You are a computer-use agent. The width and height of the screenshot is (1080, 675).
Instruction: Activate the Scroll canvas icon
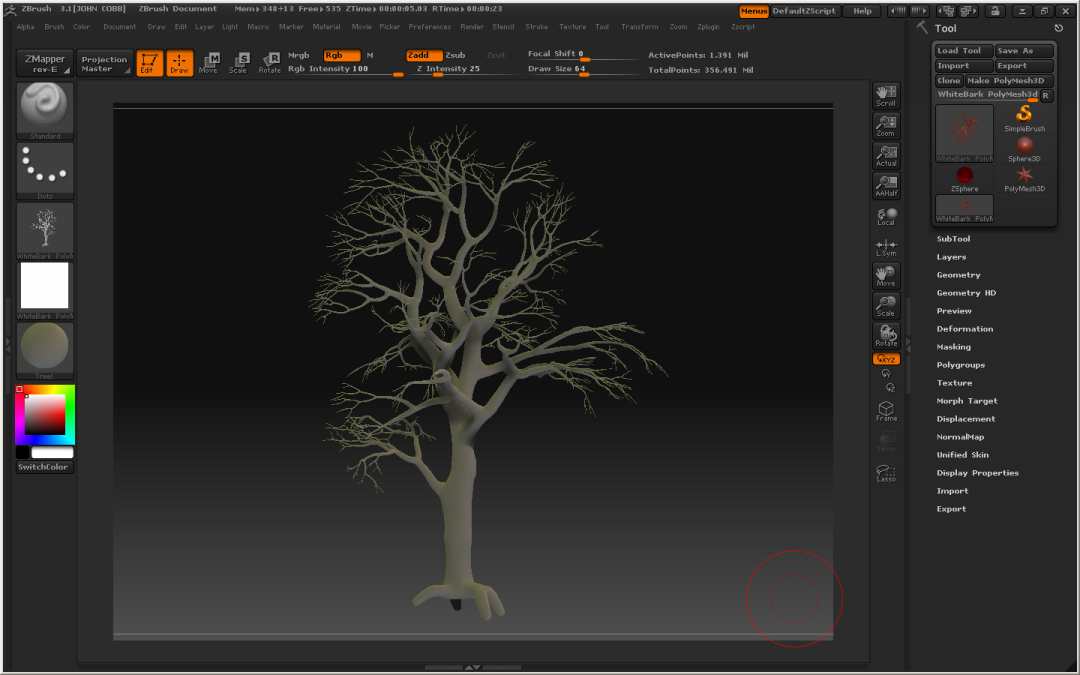pos(885,94)
